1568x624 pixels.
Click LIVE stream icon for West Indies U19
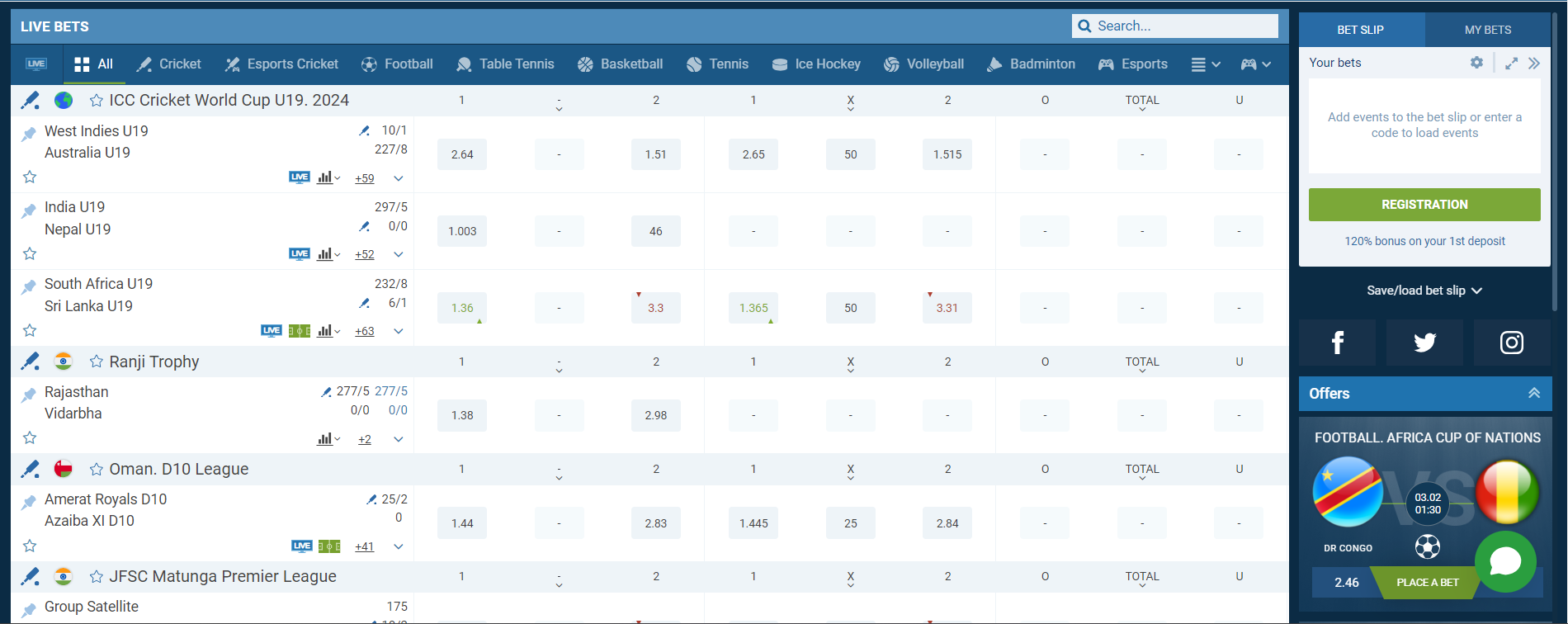pos(300,177)
